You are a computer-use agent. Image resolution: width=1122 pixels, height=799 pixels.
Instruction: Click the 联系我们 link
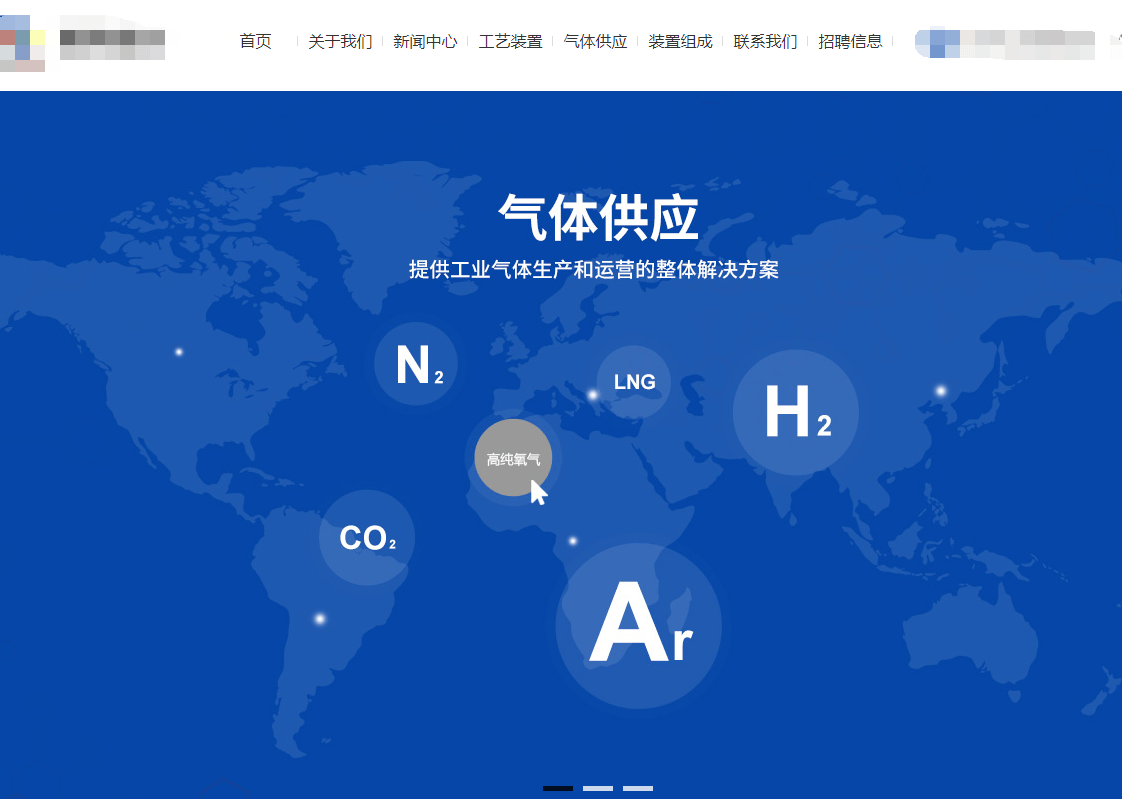click(x=765, y=41)
